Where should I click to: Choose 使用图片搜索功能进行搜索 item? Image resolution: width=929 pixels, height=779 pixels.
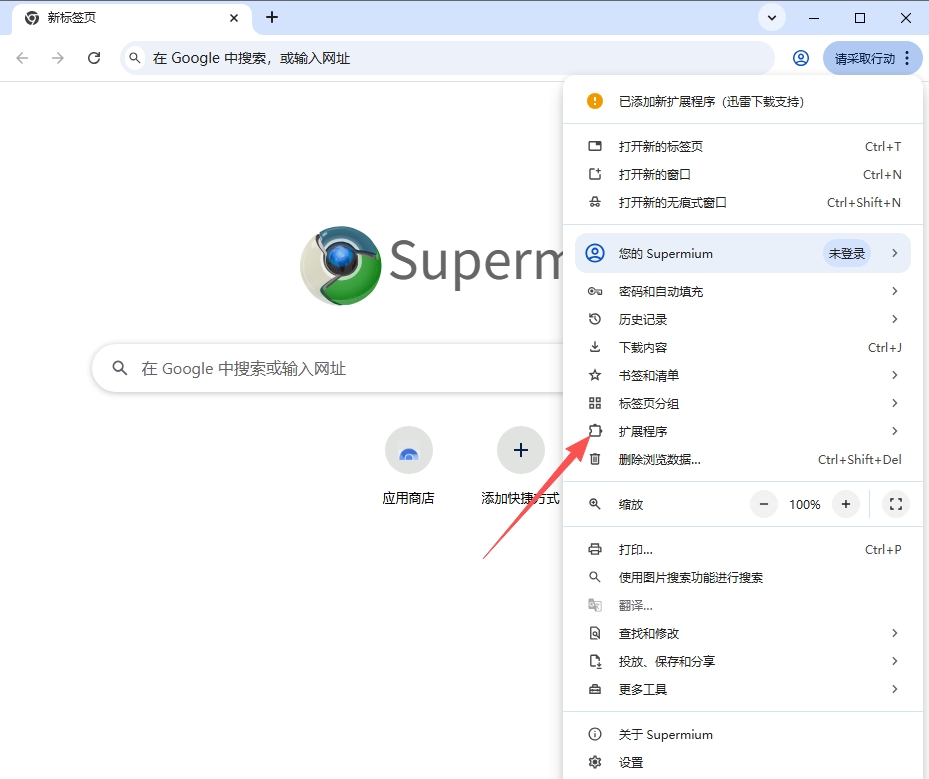click(742, 577)
